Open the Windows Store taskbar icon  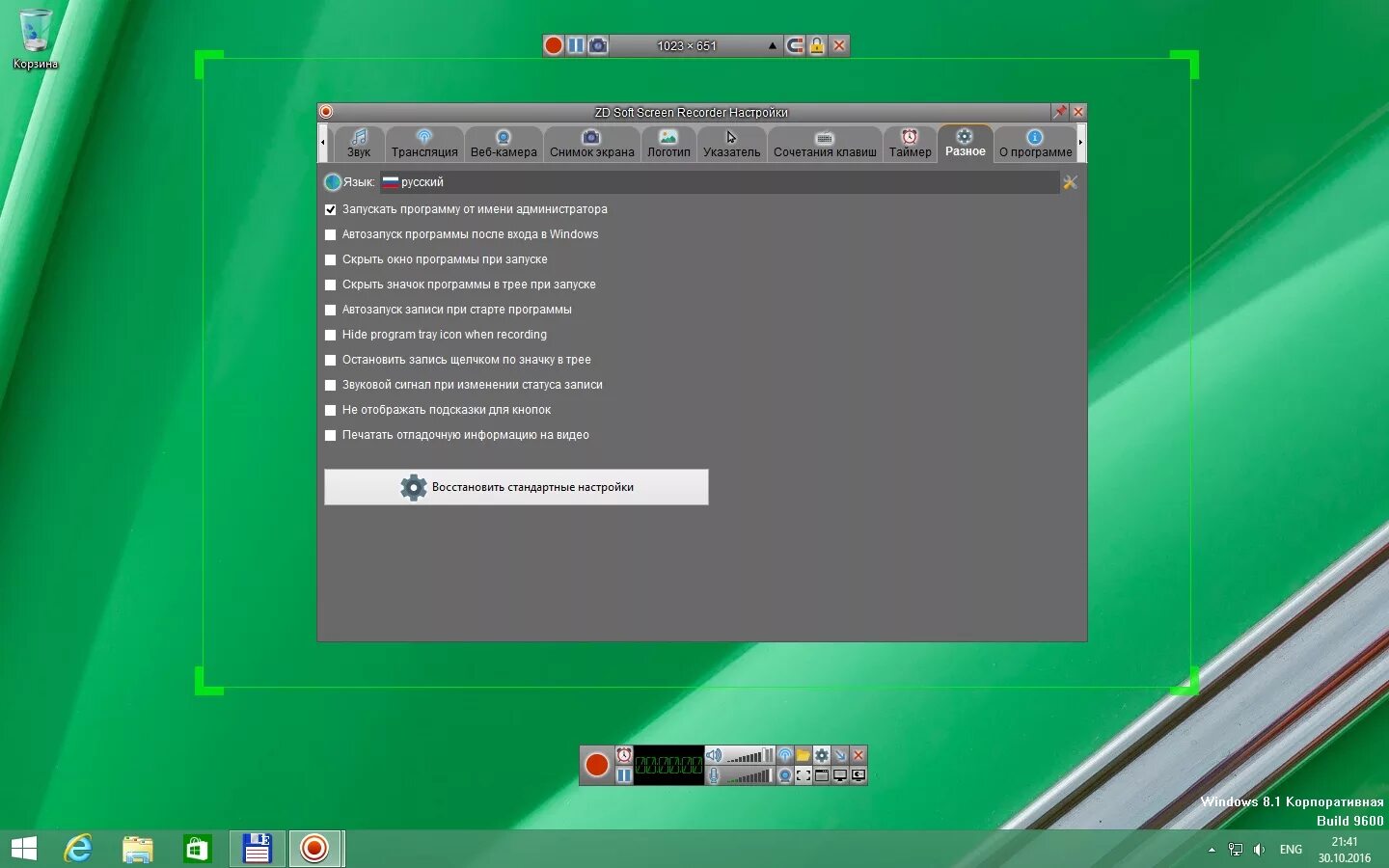(197, 849)
